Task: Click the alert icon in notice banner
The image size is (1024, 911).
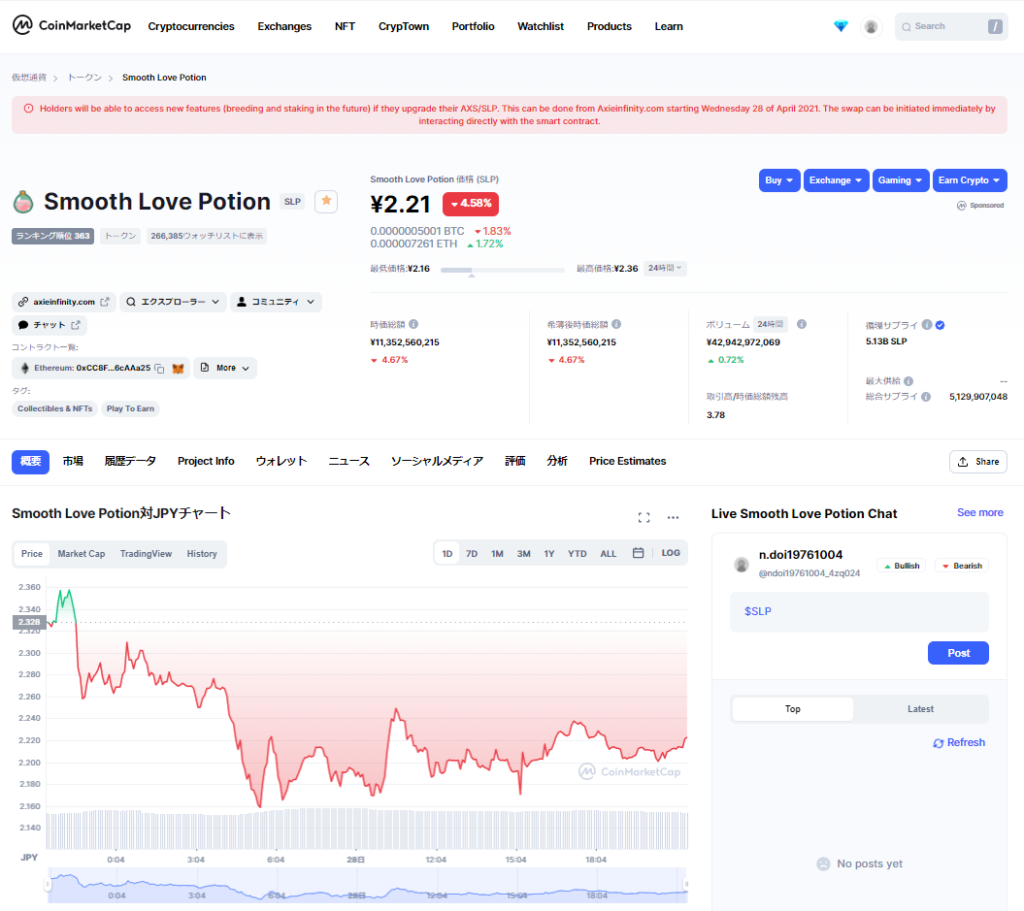Action: click(29, 108)
